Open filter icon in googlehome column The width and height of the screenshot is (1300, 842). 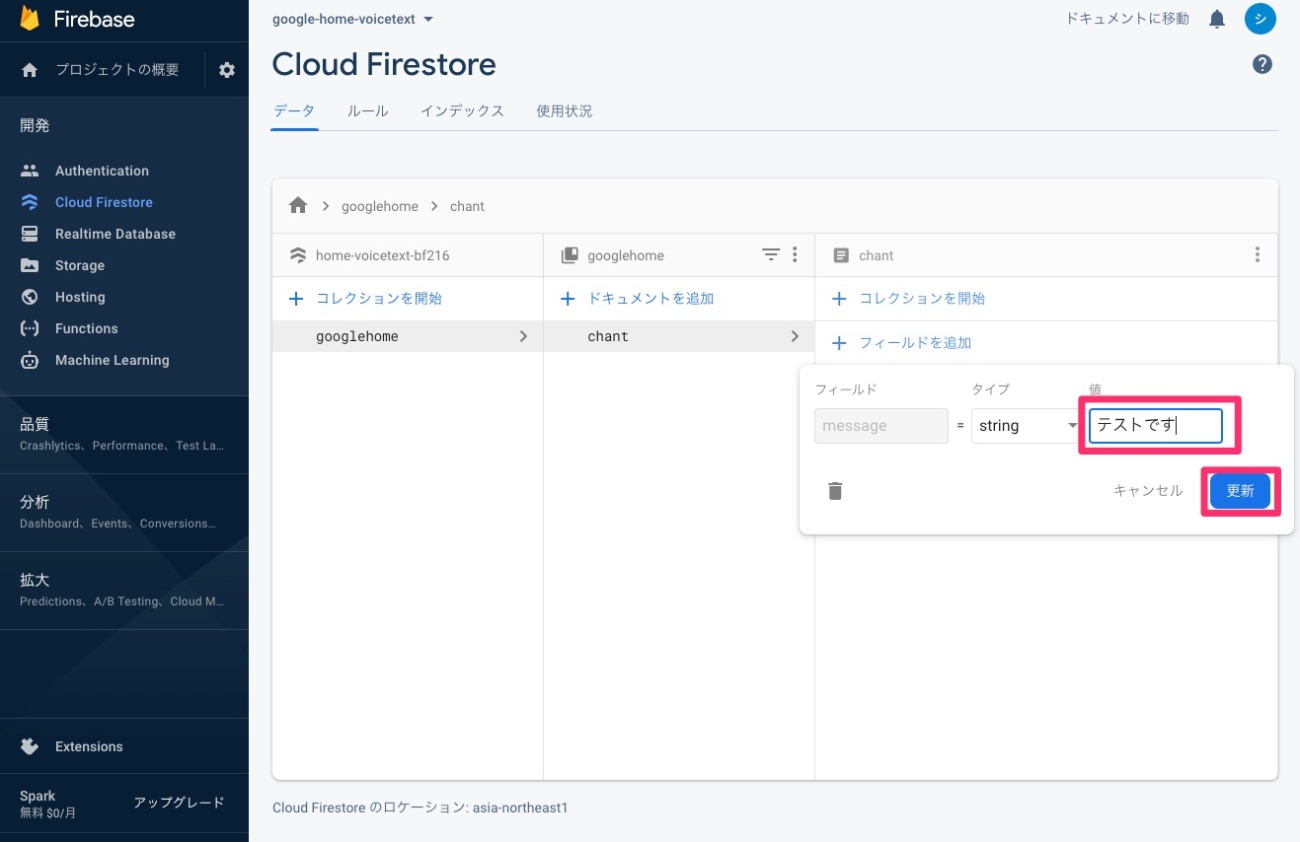coord(771,255)
